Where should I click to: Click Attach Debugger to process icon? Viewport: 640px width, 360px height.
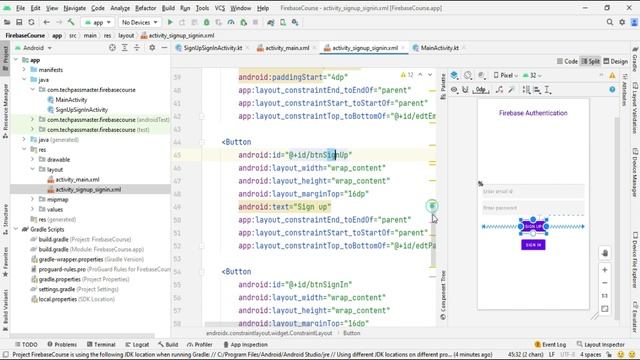point(244,22)
